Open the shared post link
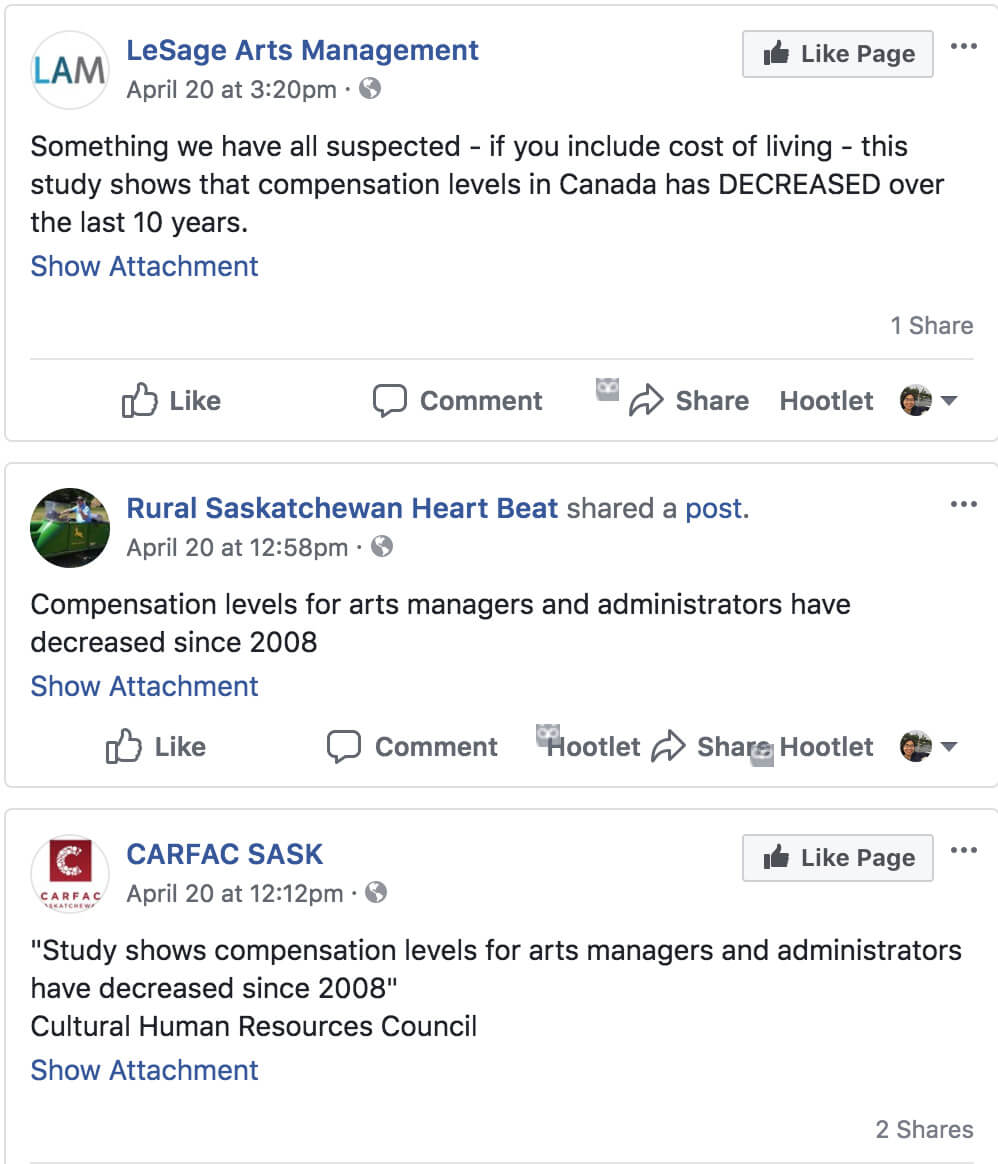 [714, 508]
